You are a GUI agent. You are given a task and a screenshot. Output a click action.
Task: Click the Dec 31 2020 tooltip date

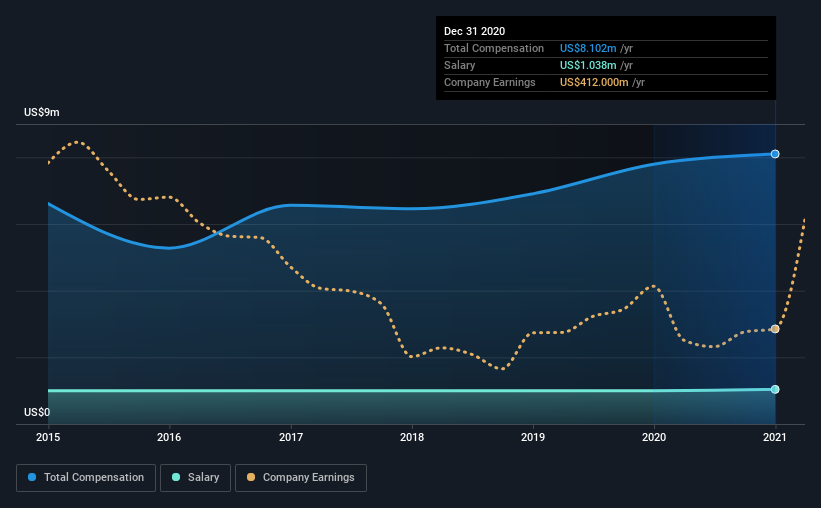[x=474, y=31]
